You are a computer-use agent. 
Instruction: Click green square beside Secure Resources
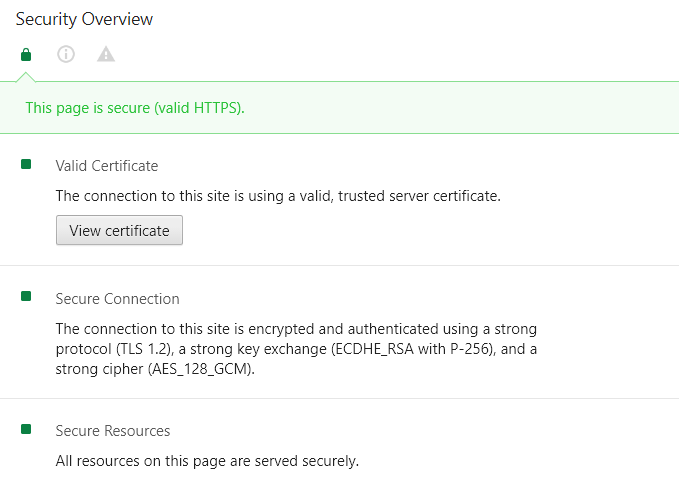tap(26, 429)
